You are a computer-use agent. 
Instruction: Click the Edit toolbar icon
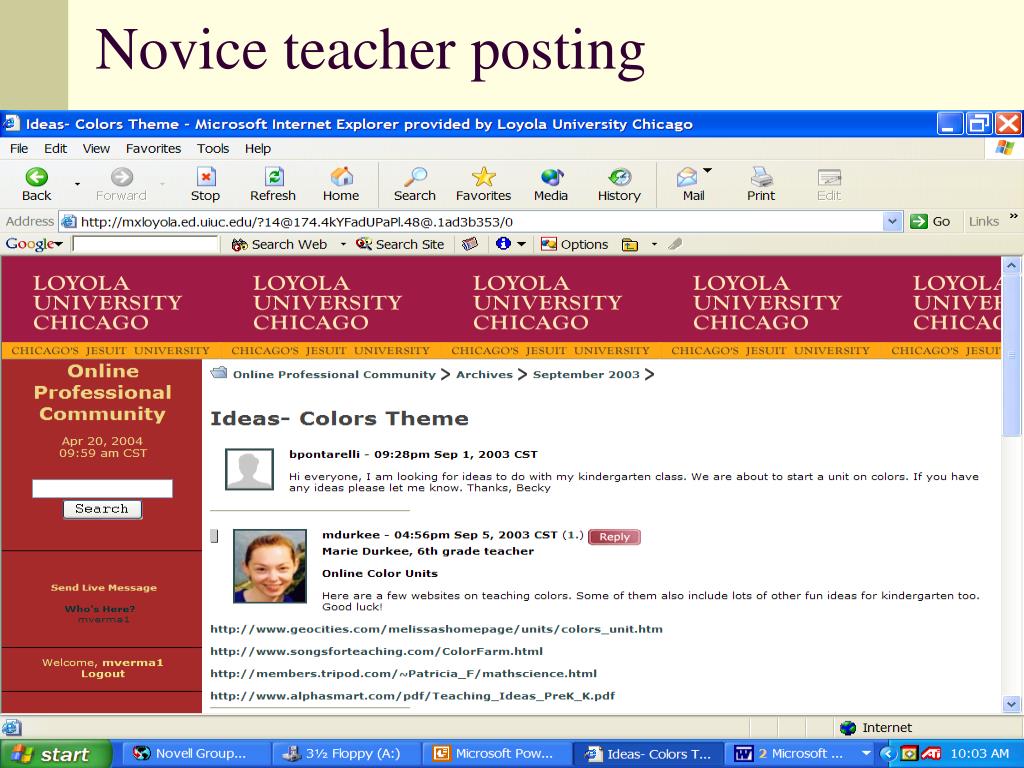point(829,177)
